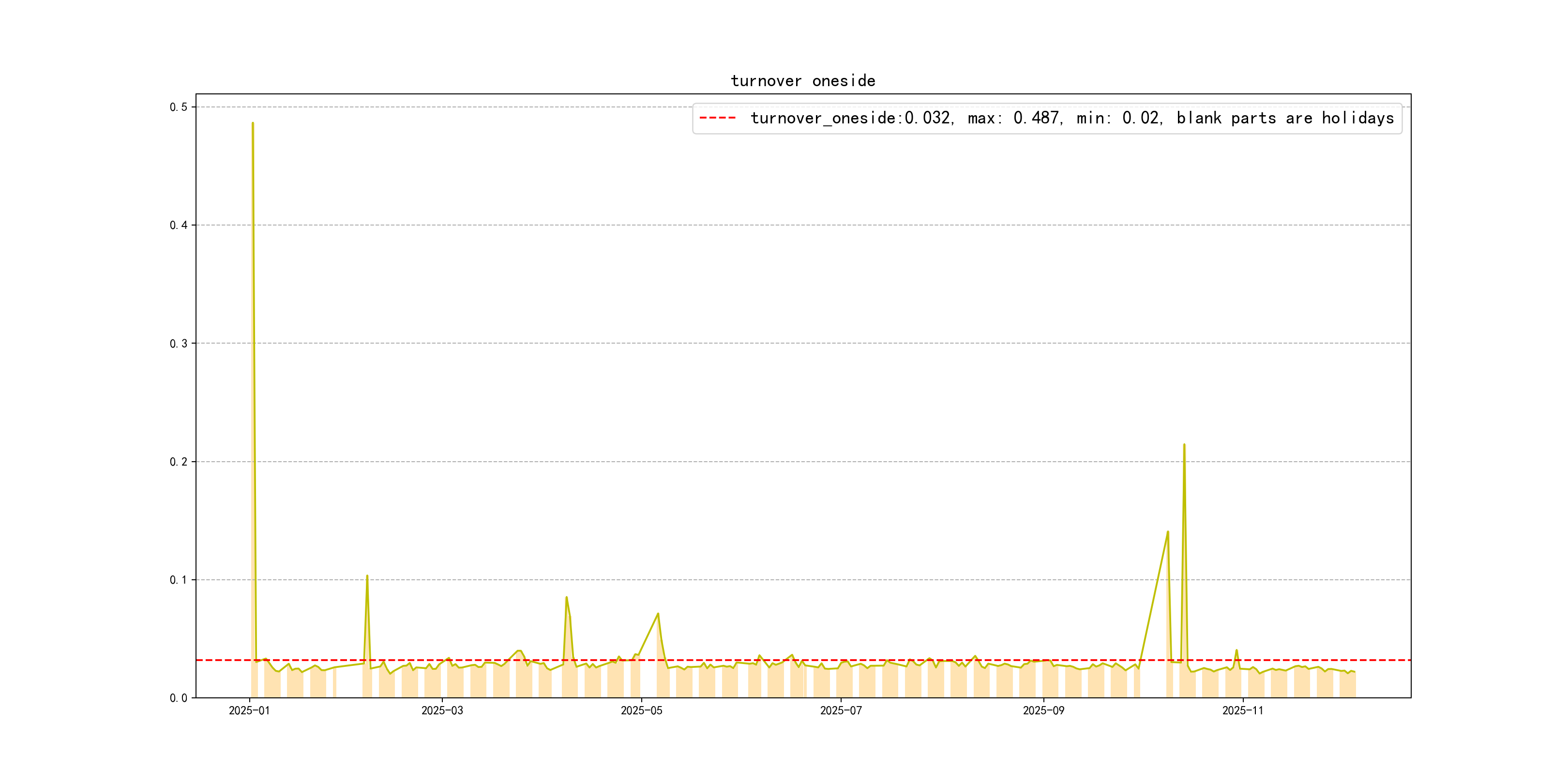The image size is (1568, 784).
Task: Click the 2025-05 x-axis date label
Action: [x=641, y=711]
